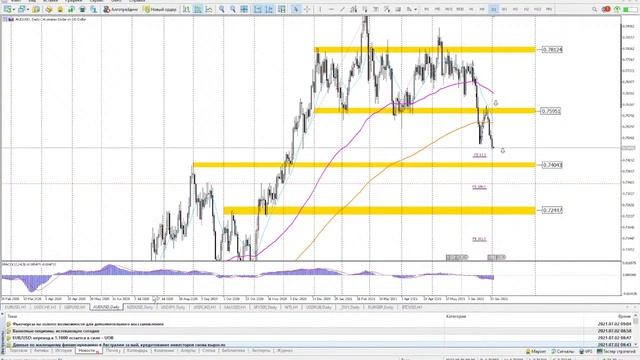Select the M5 timeframe button

pos(438,9)
